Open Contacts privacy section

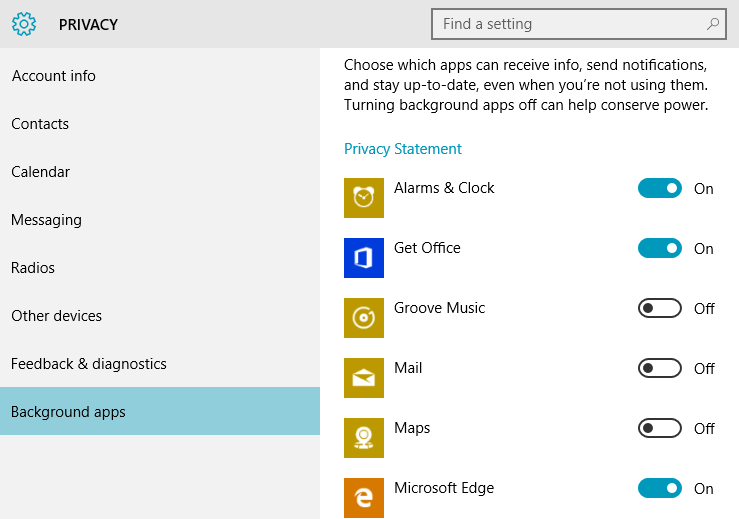(x=160, y=124)
